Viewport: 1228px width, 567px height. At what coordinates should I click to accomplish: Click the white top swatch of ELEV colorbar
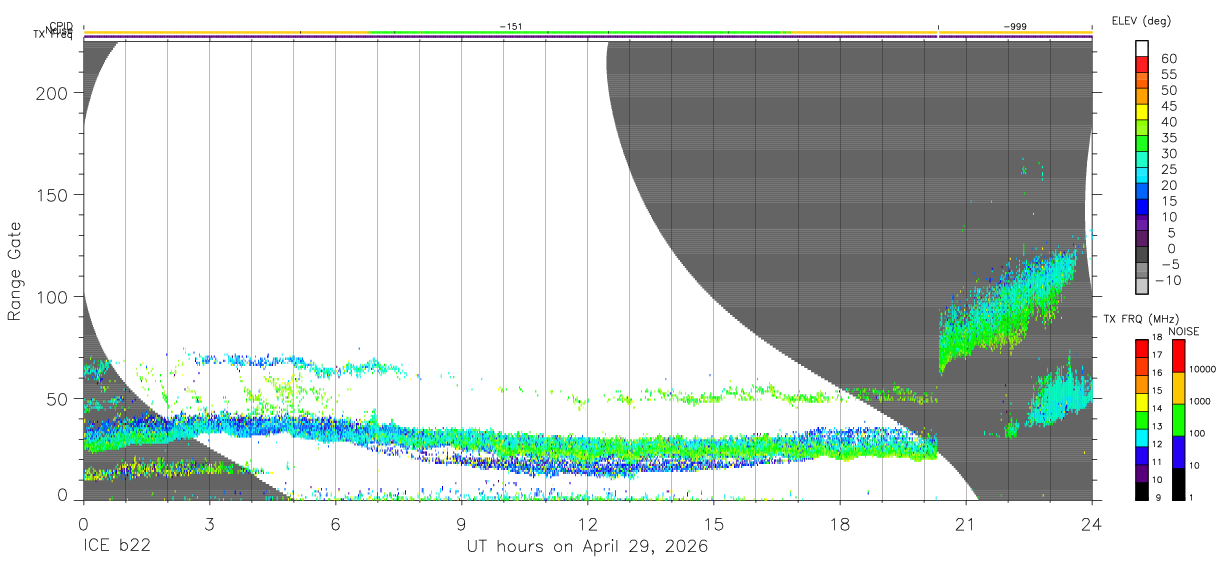1142,49
